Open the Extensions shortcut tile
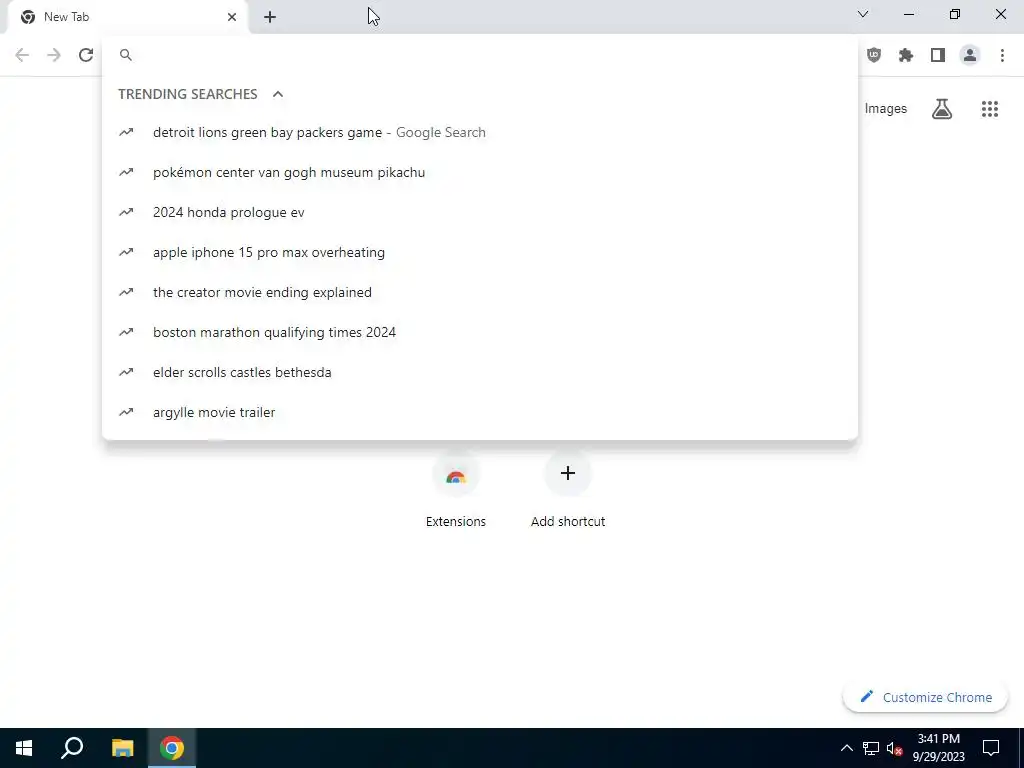1024x768 pixels. 456,488
